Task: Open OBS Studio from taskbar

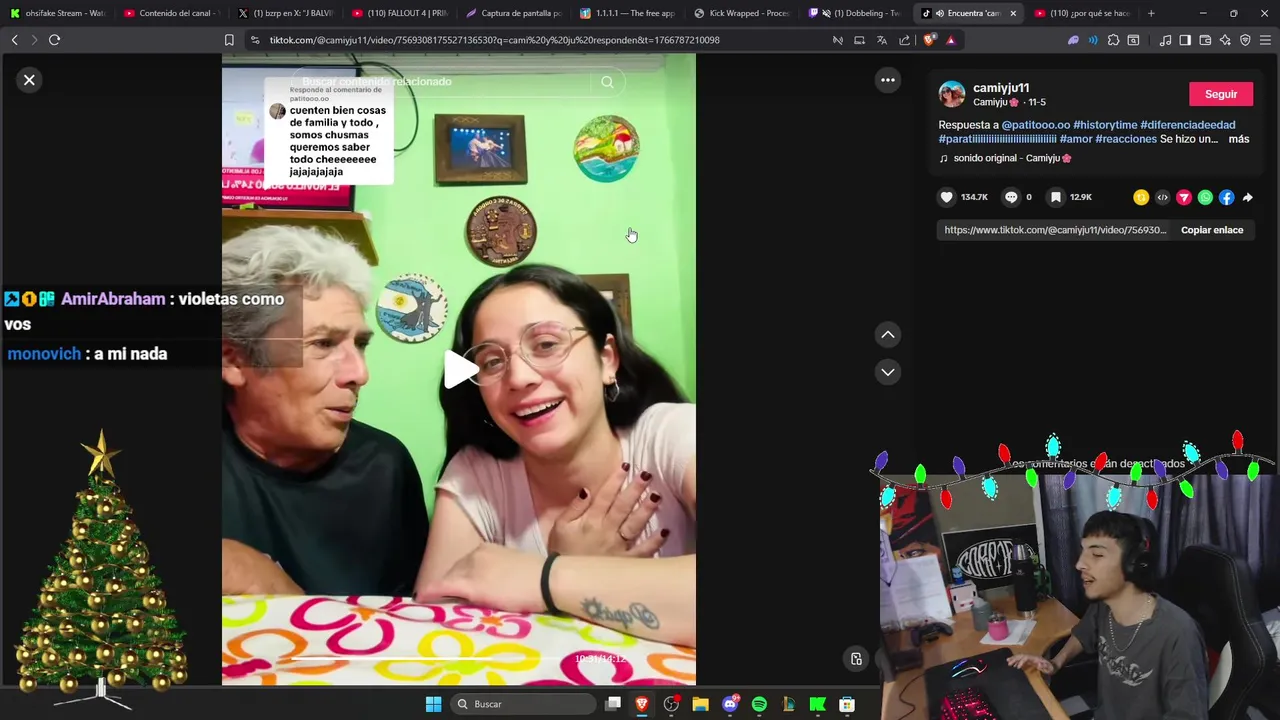Action: pyautogui.click(x=671, y=704)
